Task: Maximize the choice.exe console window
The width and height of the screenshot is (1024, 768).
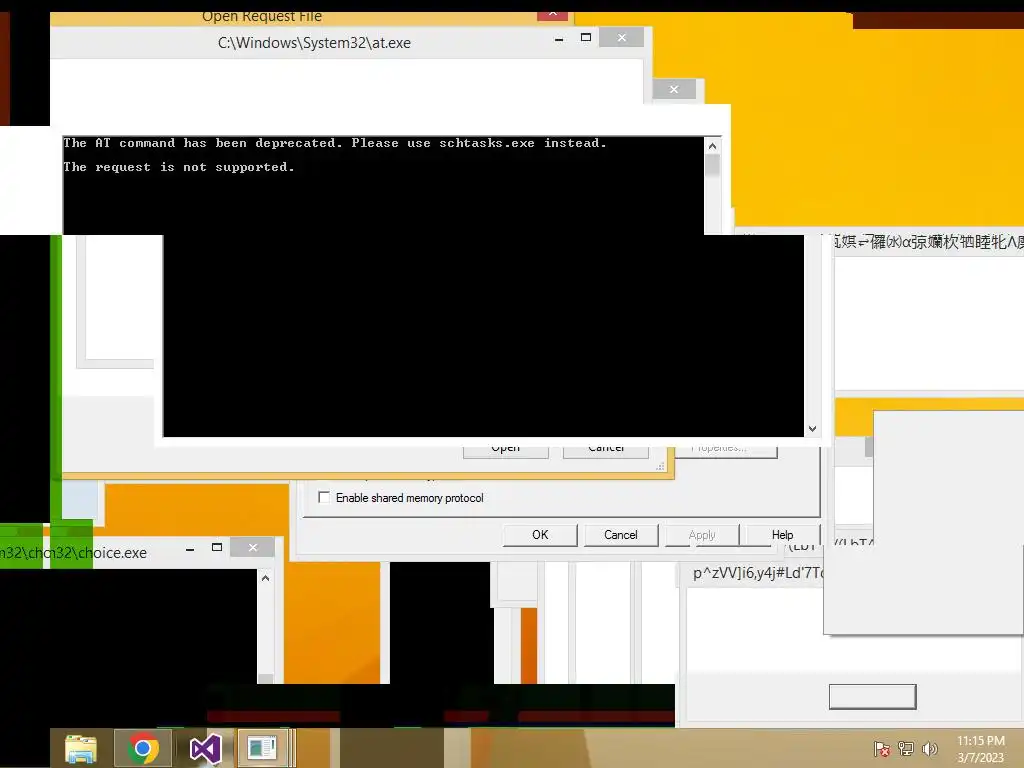Action: [217, 547]
